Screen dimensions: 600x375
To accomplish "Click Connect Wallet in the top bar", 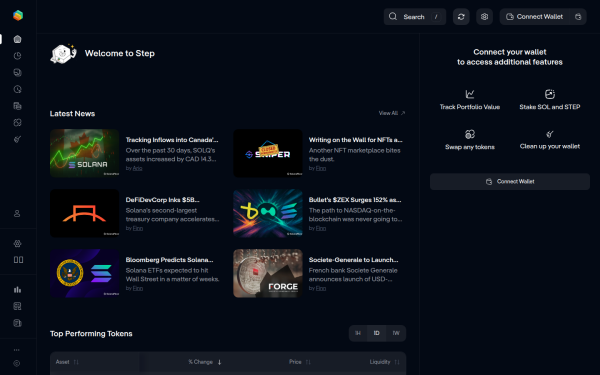I will point(535,17).
